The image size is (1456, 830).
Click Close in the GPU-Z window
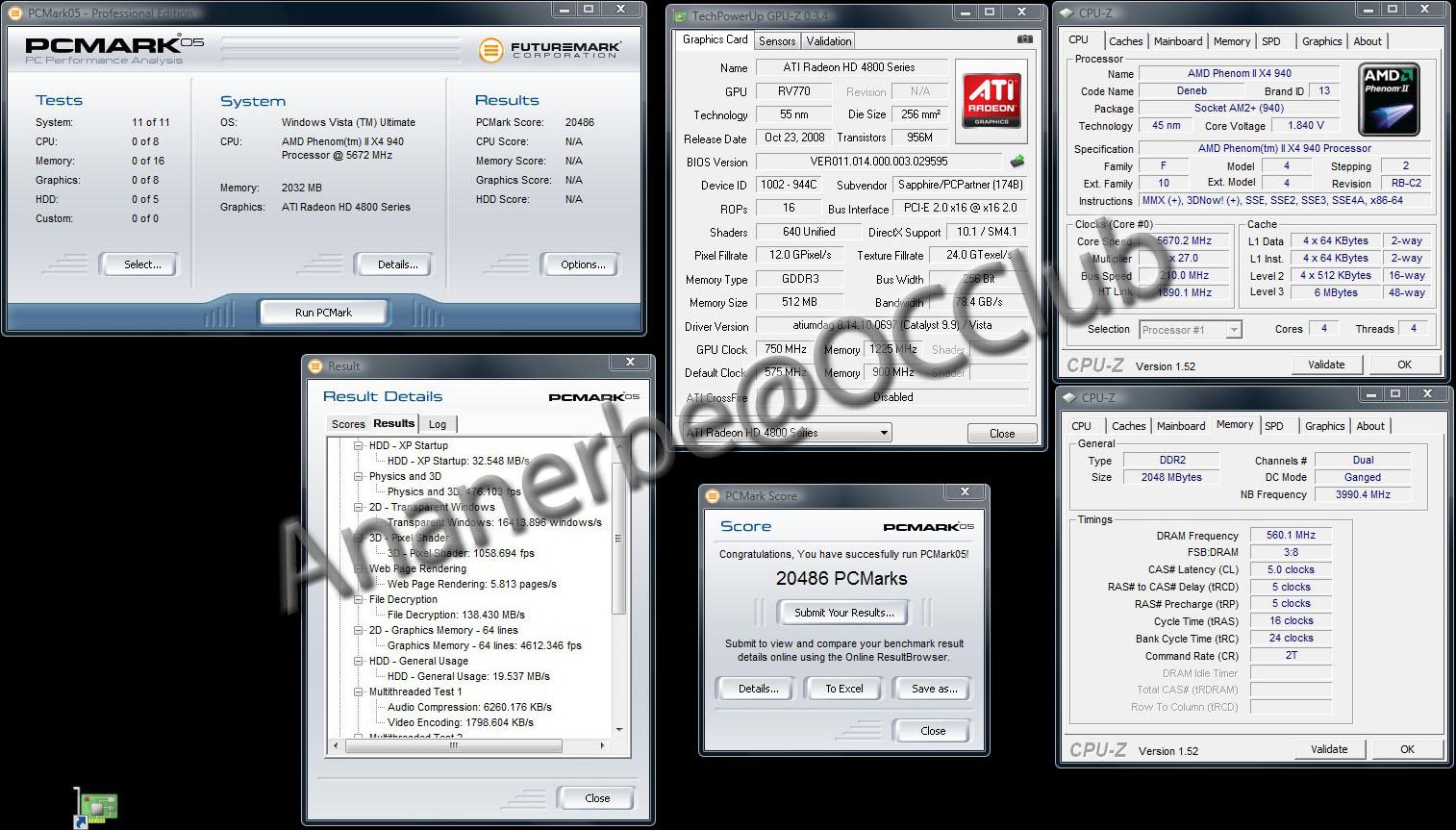1002,434
